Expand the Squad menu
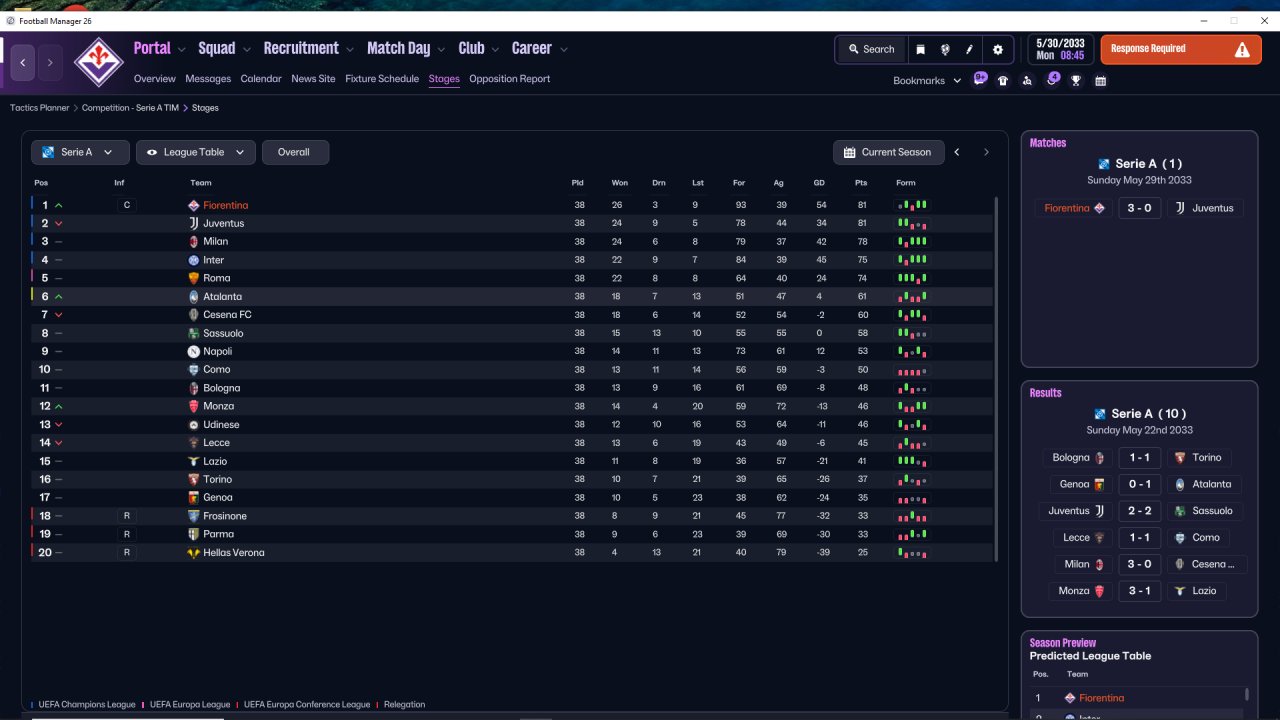 click(x=226, y=48)
